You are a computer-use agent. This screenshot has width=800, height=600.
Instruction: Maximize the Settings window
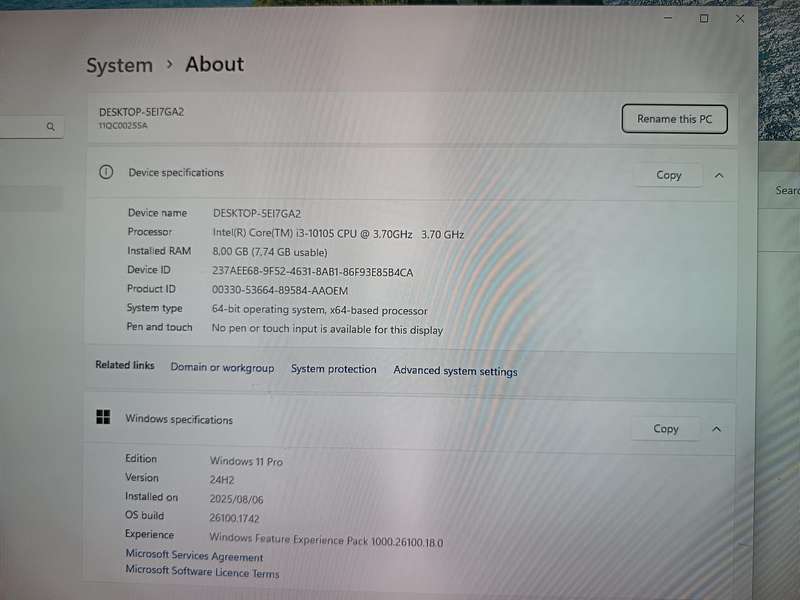click(704, 18)
